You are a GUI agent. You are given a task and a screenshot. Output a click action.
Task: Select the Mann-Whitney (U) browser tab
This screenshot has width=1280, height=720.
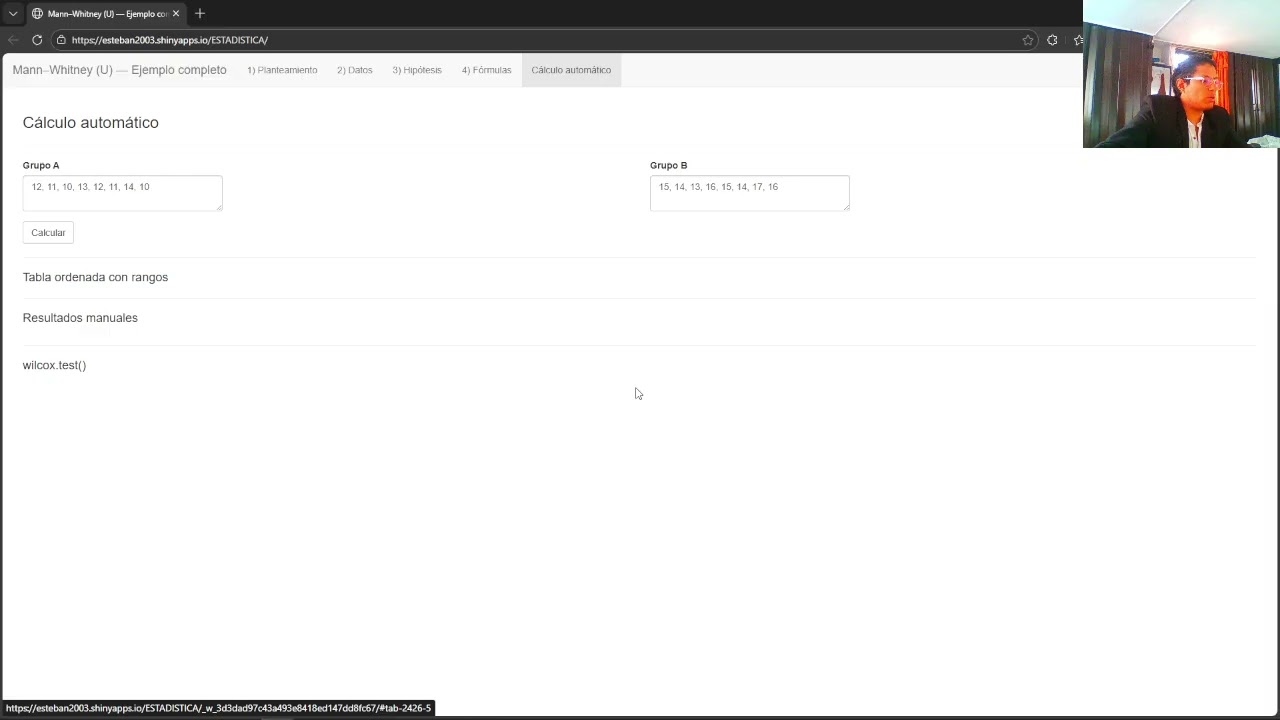tap(105, 14)
